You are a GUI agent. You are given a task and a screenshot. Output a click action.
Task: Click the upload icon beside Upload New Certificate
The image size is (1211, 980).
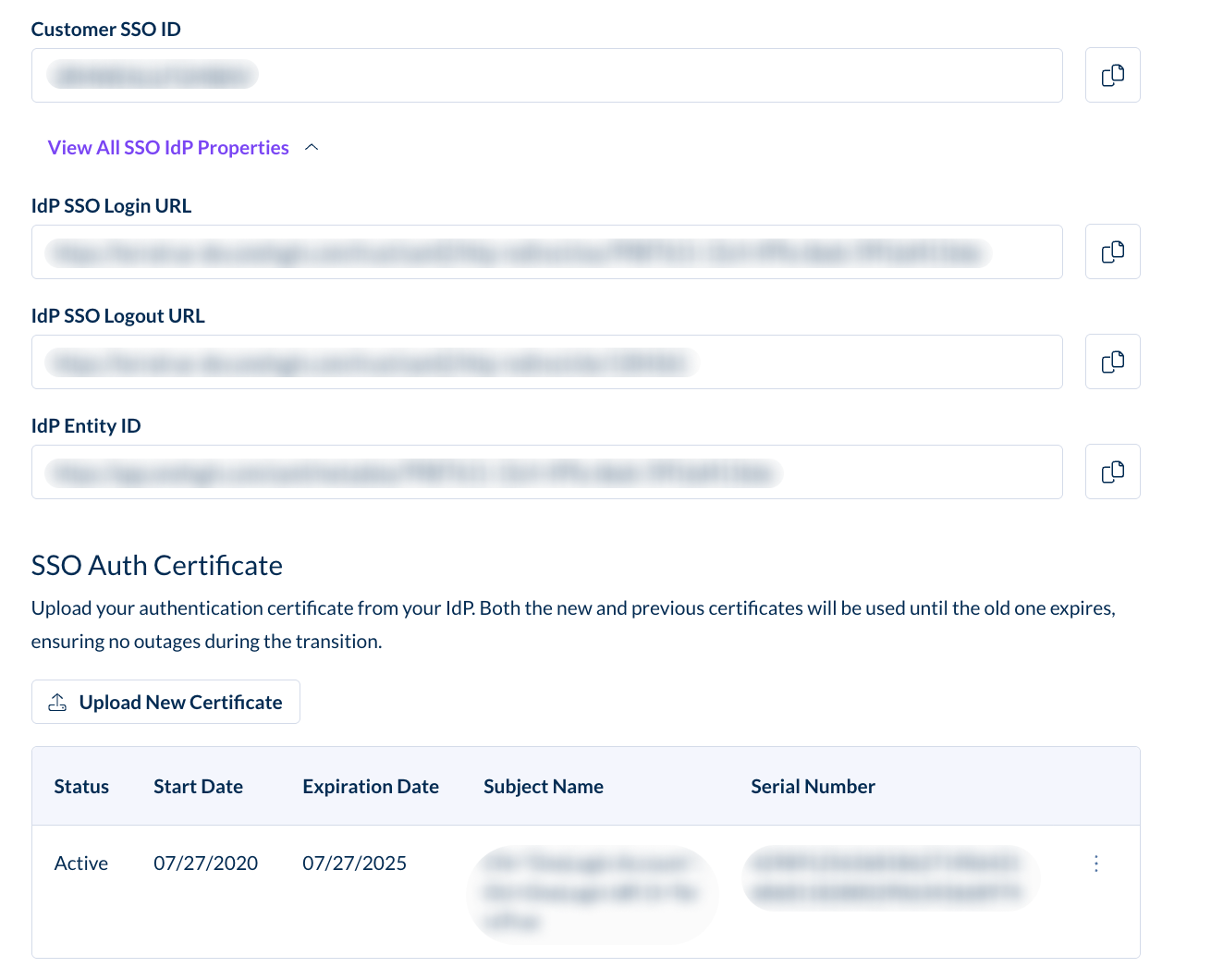pos(57,703)
